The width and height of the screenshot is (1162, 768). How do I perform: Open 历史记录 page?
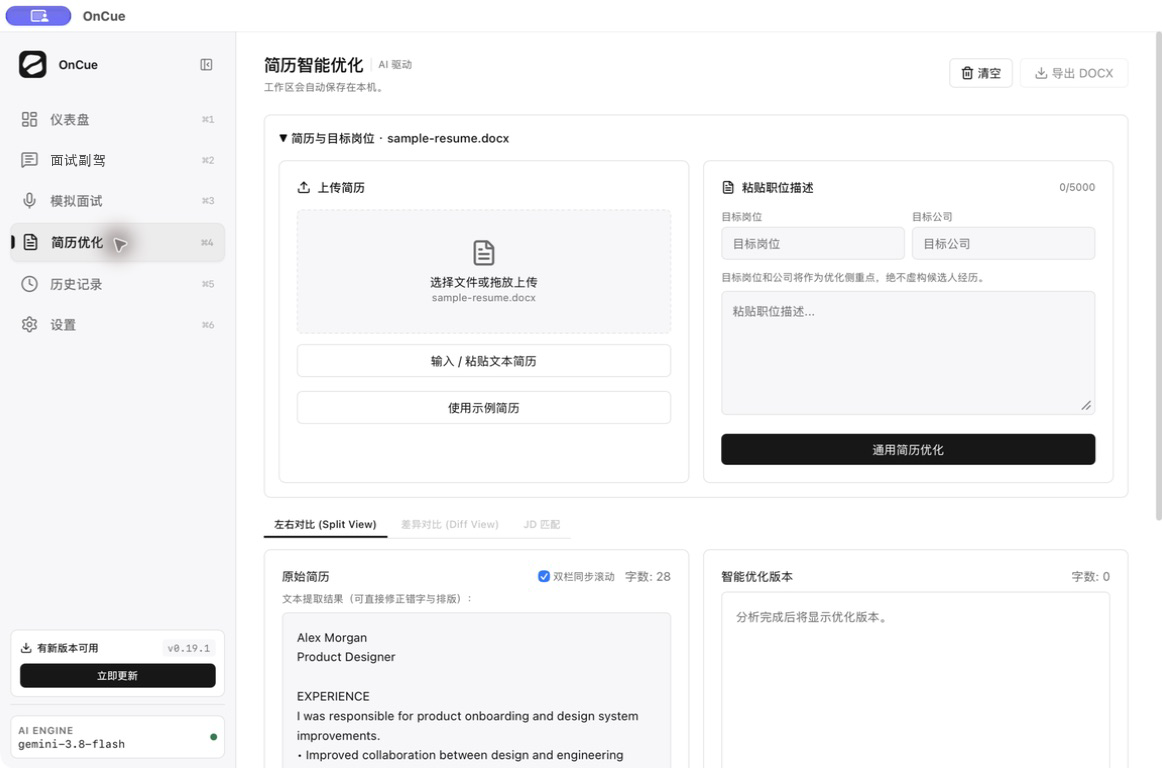pos(118,284)
